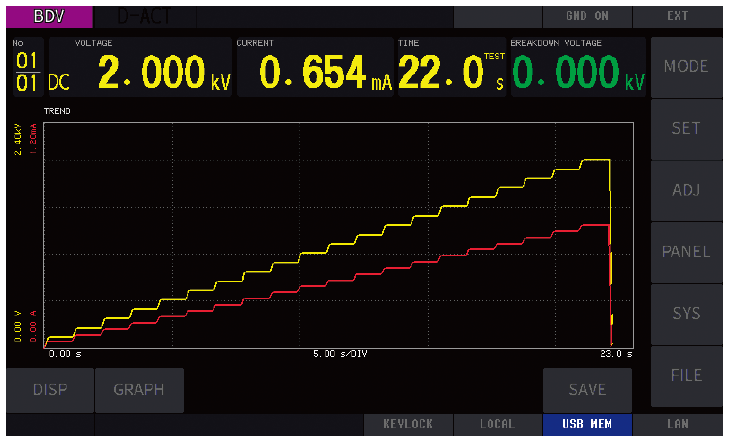Click the DISP button
Screen dimensions: 731x443
[50, 390]
